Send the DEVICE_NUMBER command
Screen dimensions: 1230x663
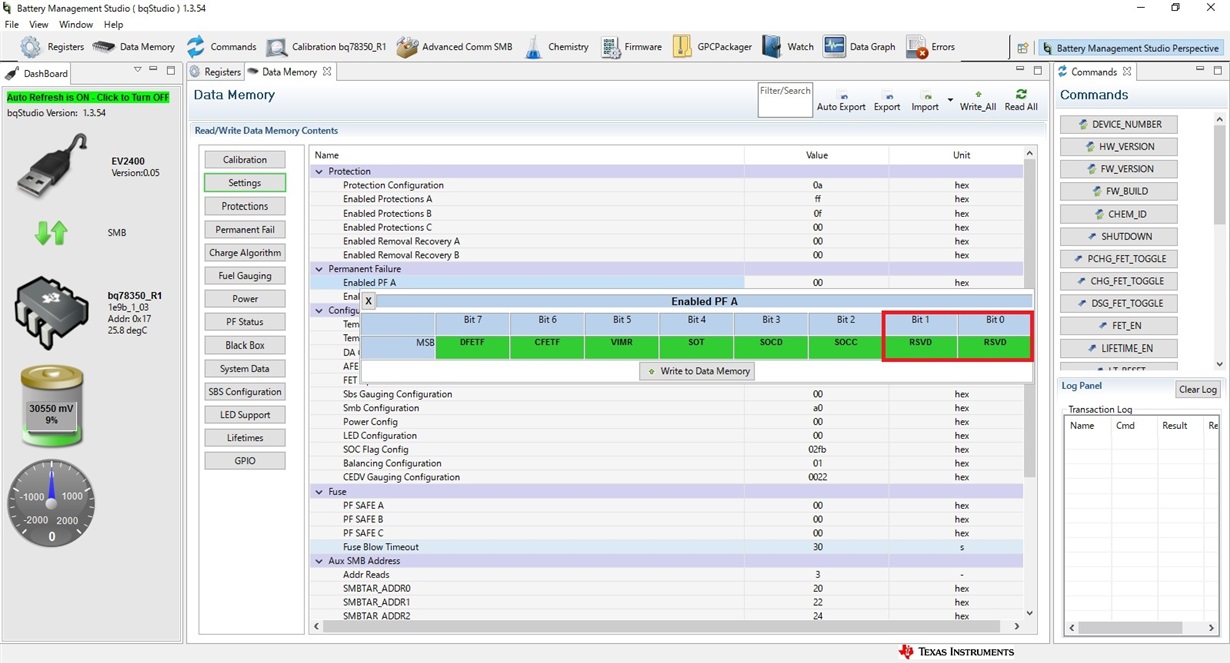click(x=1119, y=124)
